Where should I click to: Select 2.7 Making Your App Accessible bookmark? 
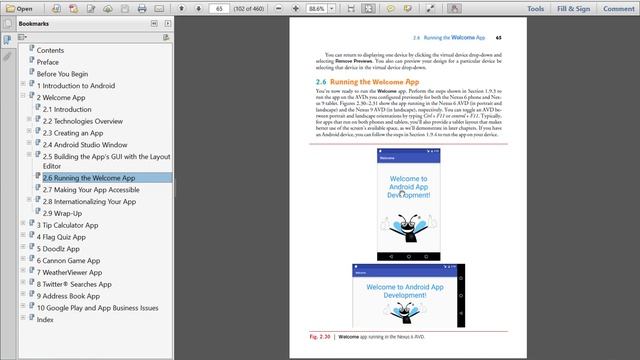pos(91,190)
